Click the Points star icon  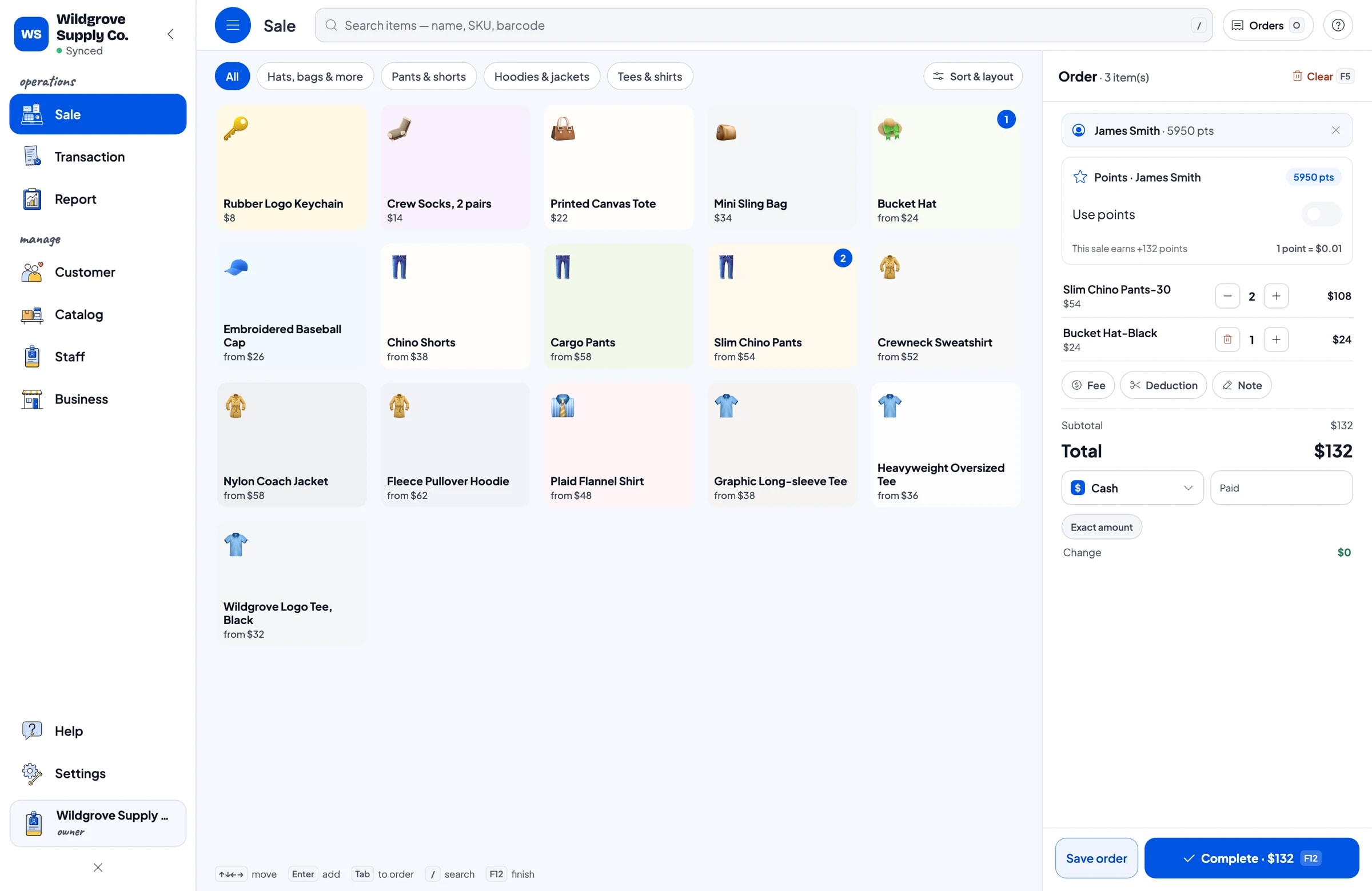1080,177
